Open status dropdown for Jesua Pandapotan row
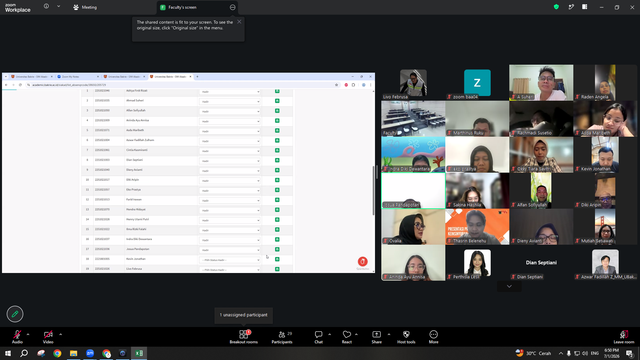 (230, 250)
